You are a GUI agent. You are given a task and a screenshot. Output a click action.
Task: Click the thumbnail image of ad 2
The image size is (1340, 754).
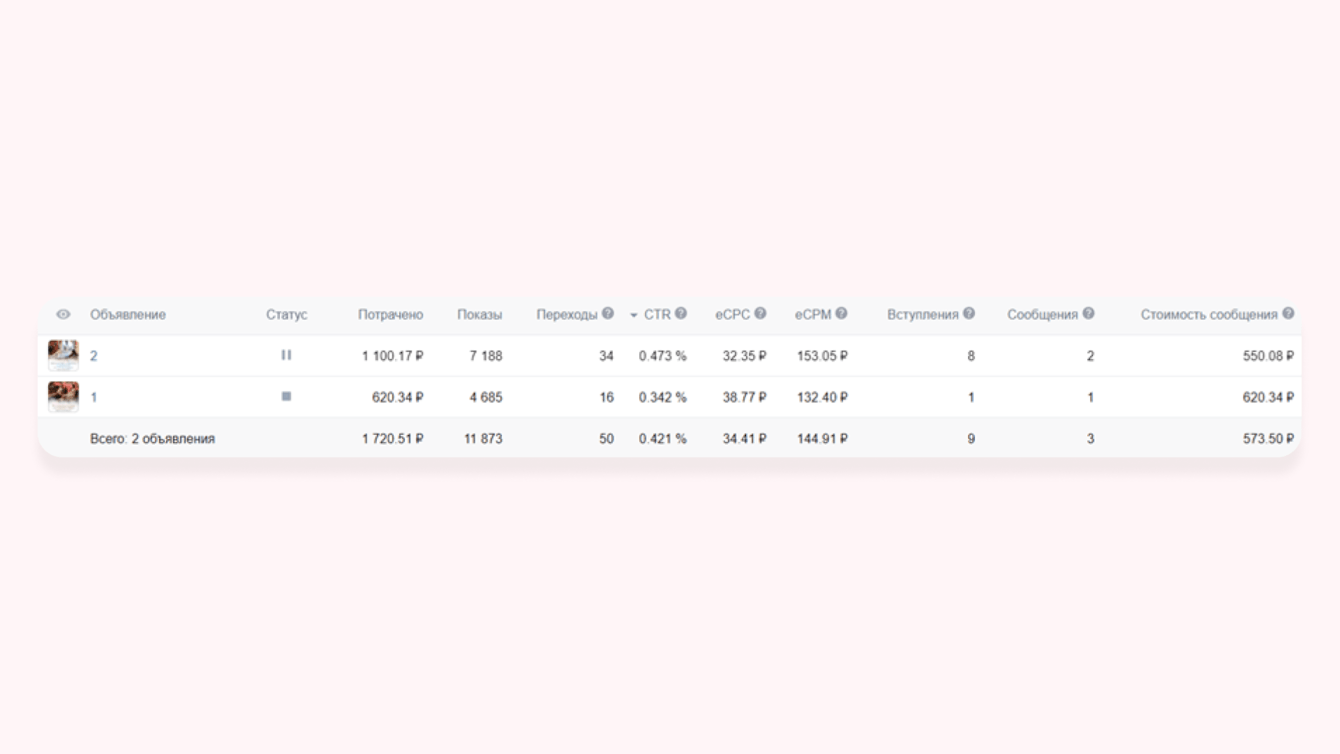[x=63, y=355]
